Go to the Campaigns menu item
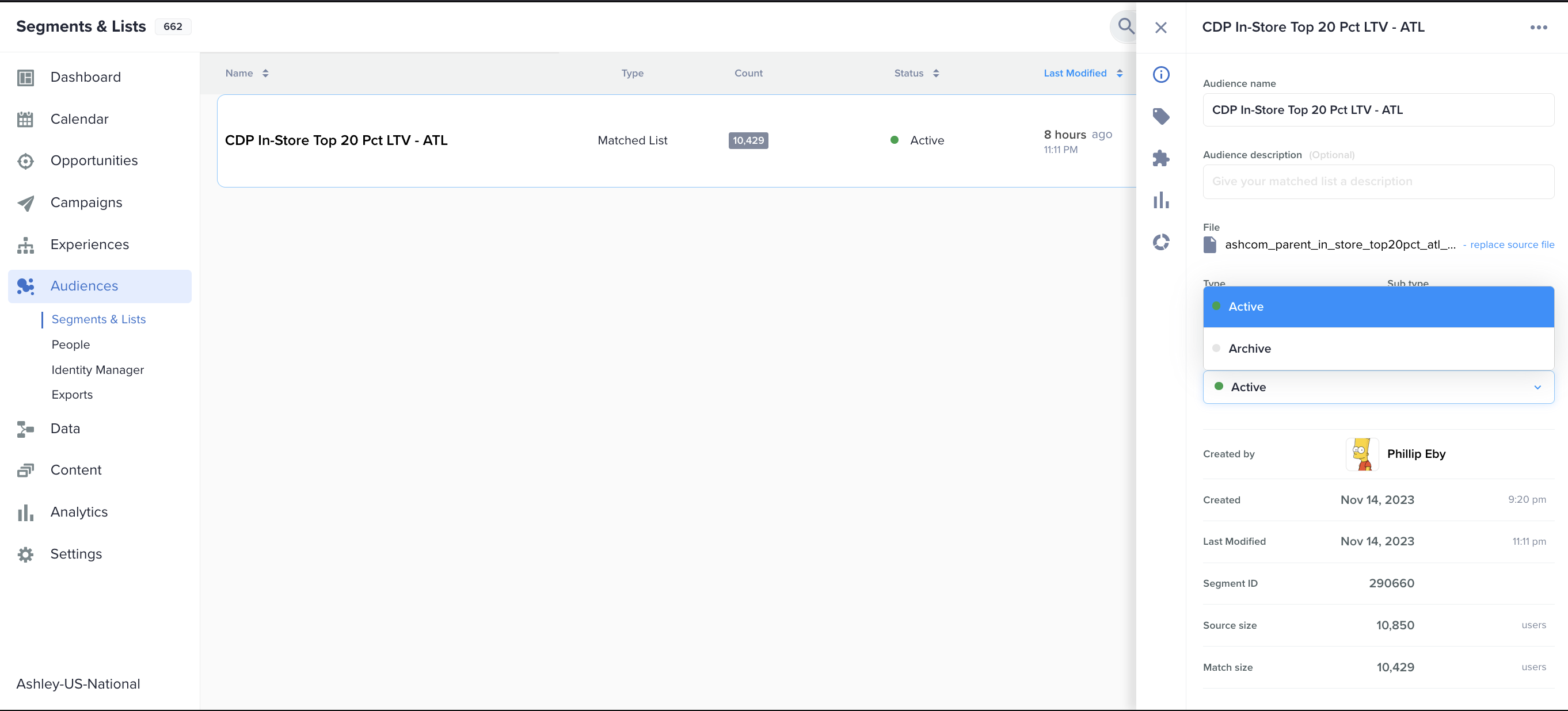 [86, 202]
